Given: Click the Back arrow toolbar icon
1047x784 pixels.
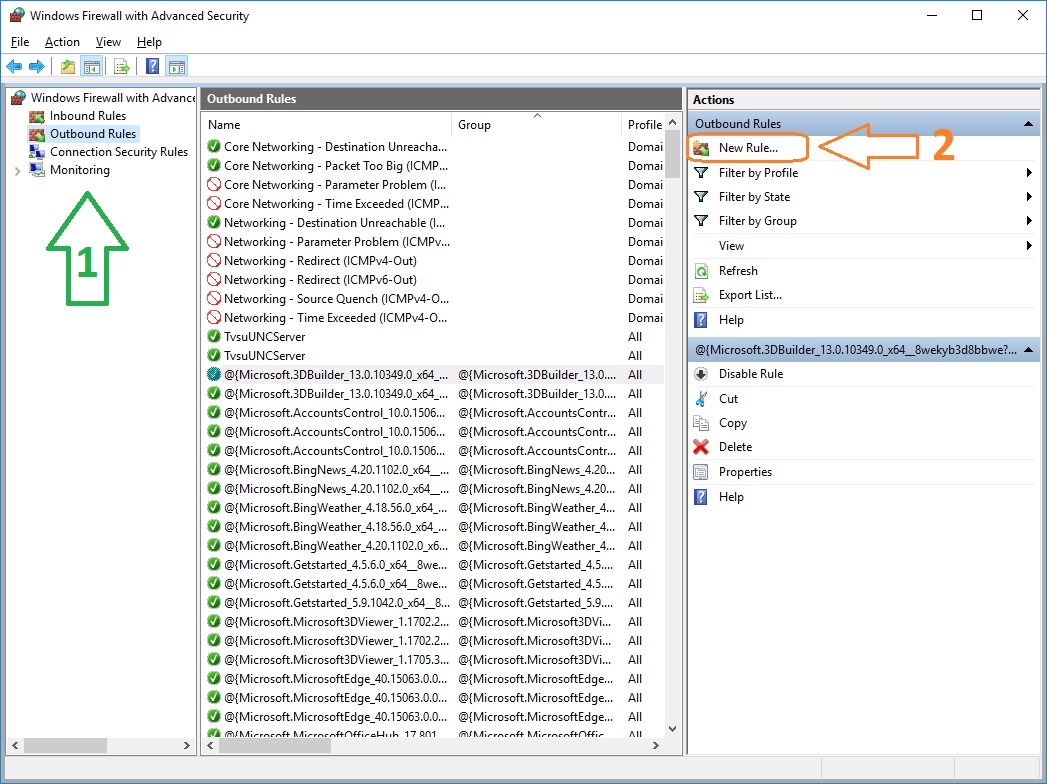Looking at the screenshot, I should click(14, 66).
